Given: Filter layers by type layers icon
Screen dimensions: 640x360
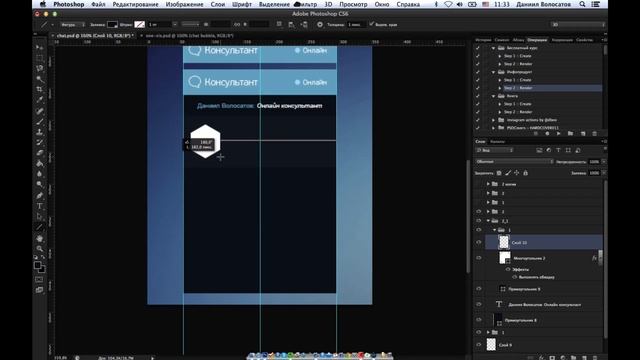Looking at the screenshot, I should (558, 150).
